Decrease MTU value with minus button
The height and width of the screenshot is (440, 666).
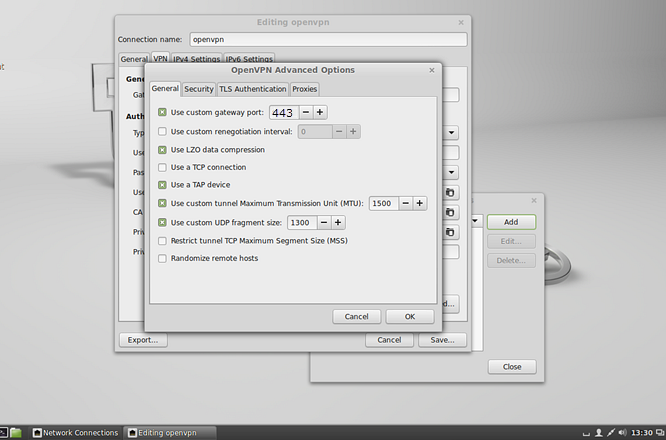pos(406,203)
